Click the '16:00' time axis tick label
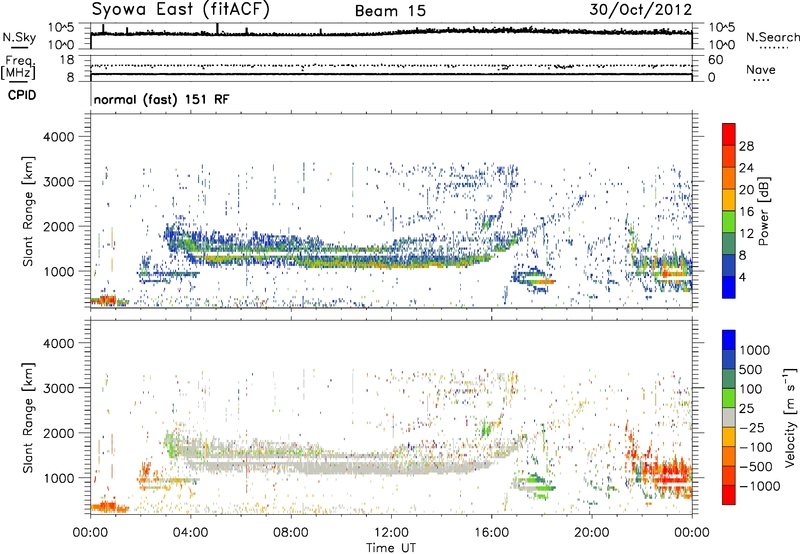Screen dimensions: 800x554 point(491,533)
